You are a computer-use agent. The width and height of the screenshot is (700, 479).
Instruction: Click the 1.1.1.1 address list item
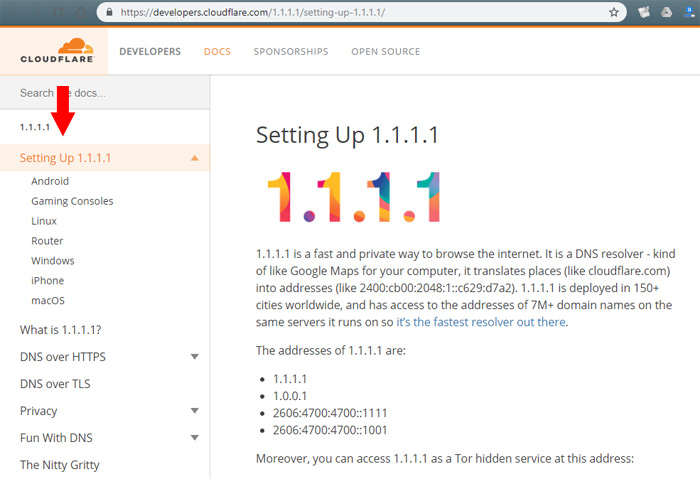290,379
